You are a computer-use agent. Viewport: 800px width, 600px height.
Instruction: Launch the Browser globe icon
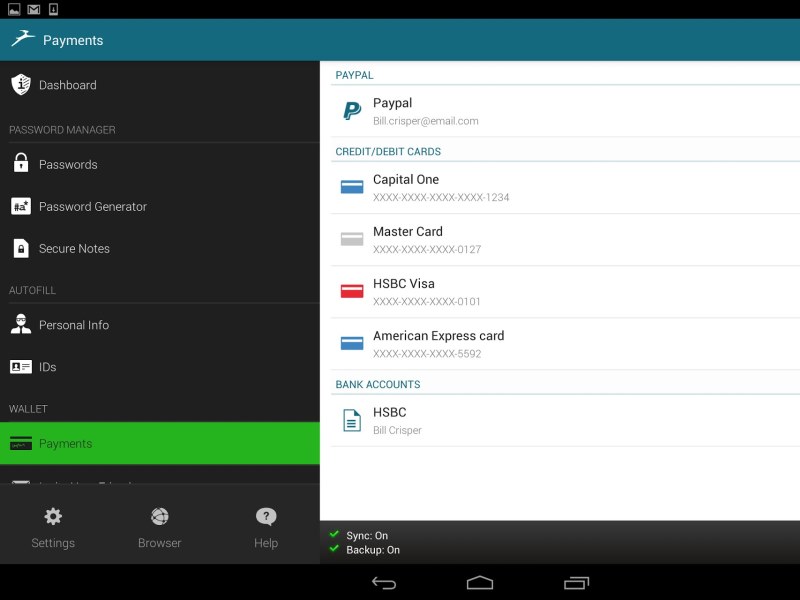click(160, 516)
